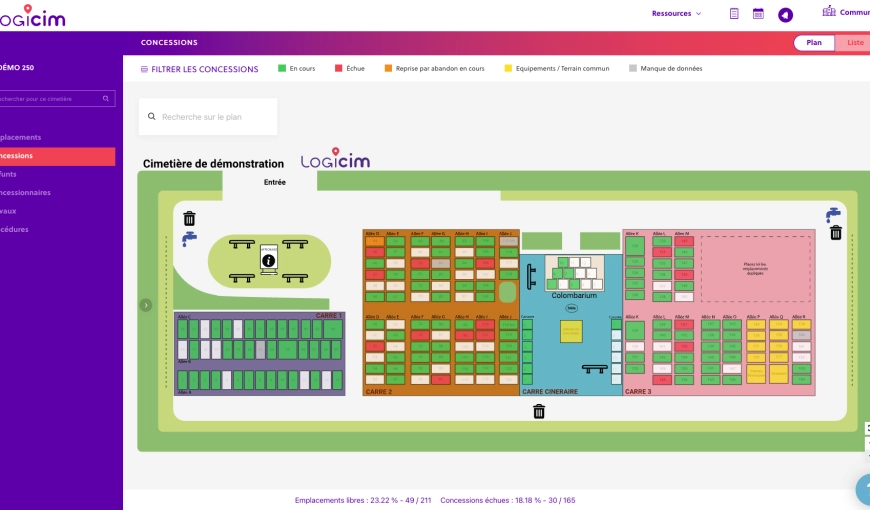Click the bottom-right bench icon in green oval
This screenshot has height=510, width=870.
coord(295,277)
